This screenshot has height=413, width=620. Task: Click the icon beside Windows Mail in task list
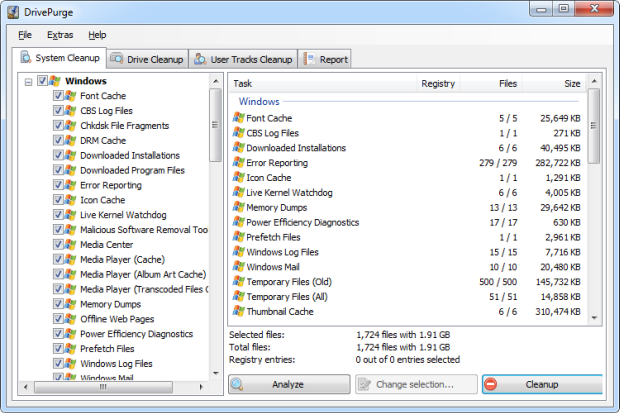[x=238, y=266]
